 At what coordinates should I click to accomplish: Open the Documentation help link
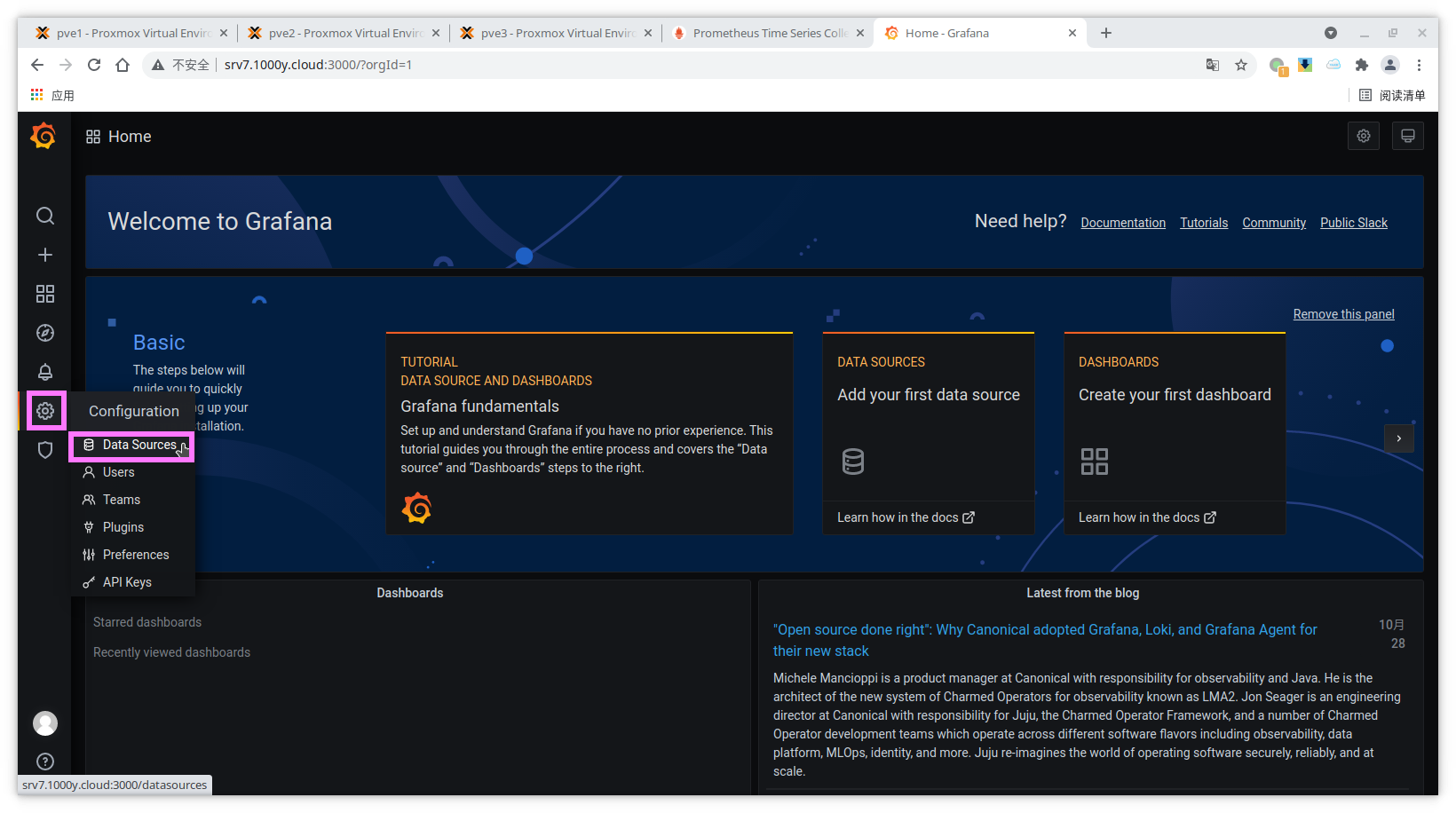(x=1122, y=223)
